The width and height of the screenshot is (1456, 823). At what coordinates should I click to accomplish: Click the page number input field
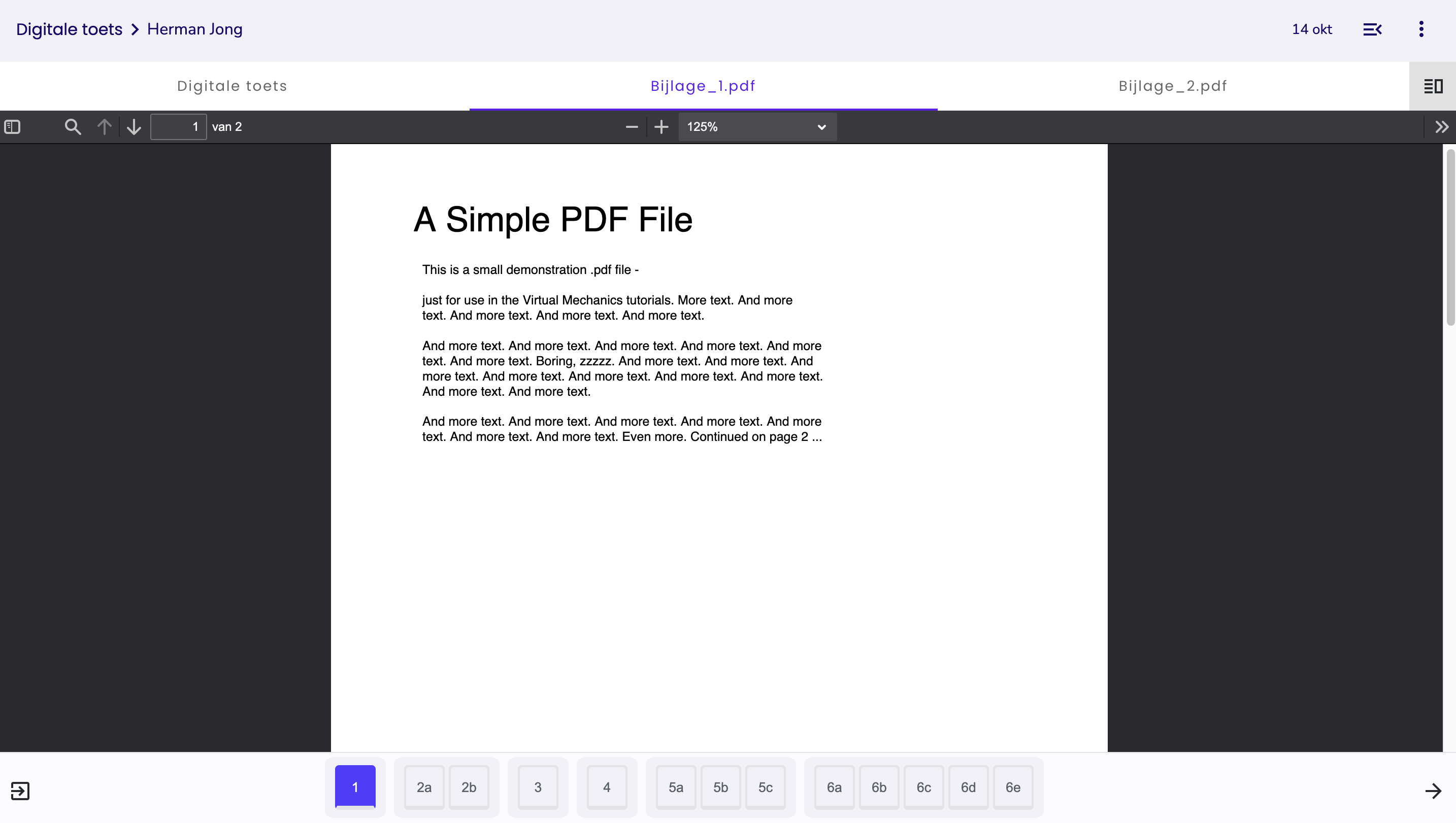(x=179, y=127)
